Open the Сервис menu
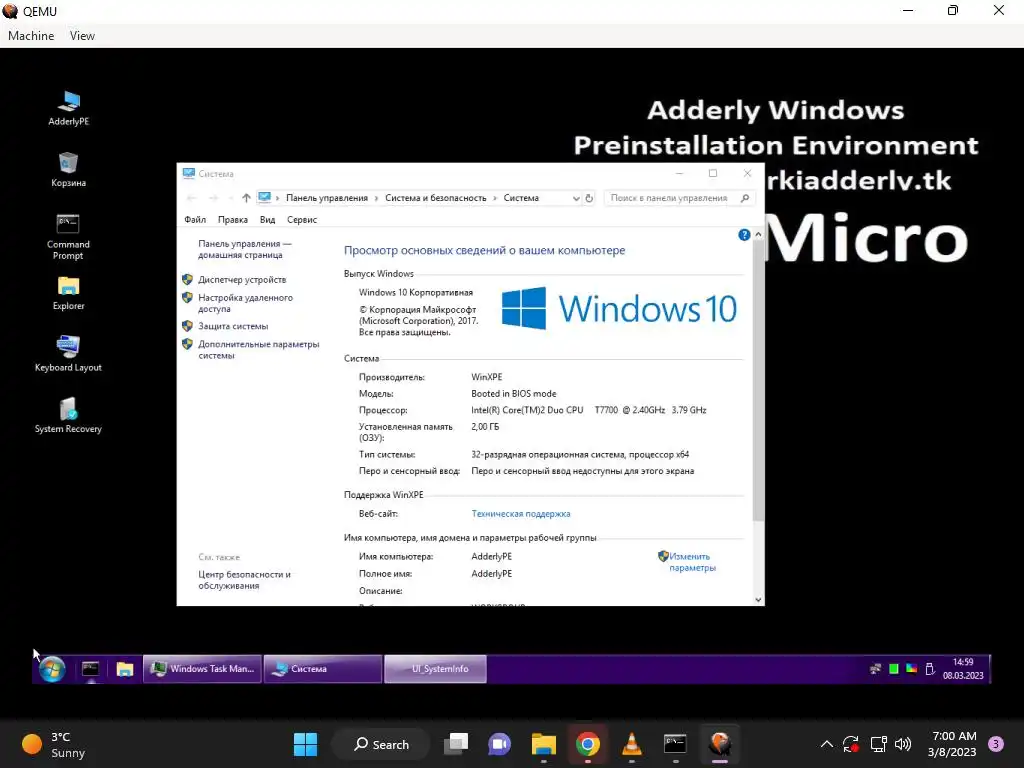Image resolution: width=1024 pixels, height=768 pixels. pyautogui.click(x=302, y=219)
